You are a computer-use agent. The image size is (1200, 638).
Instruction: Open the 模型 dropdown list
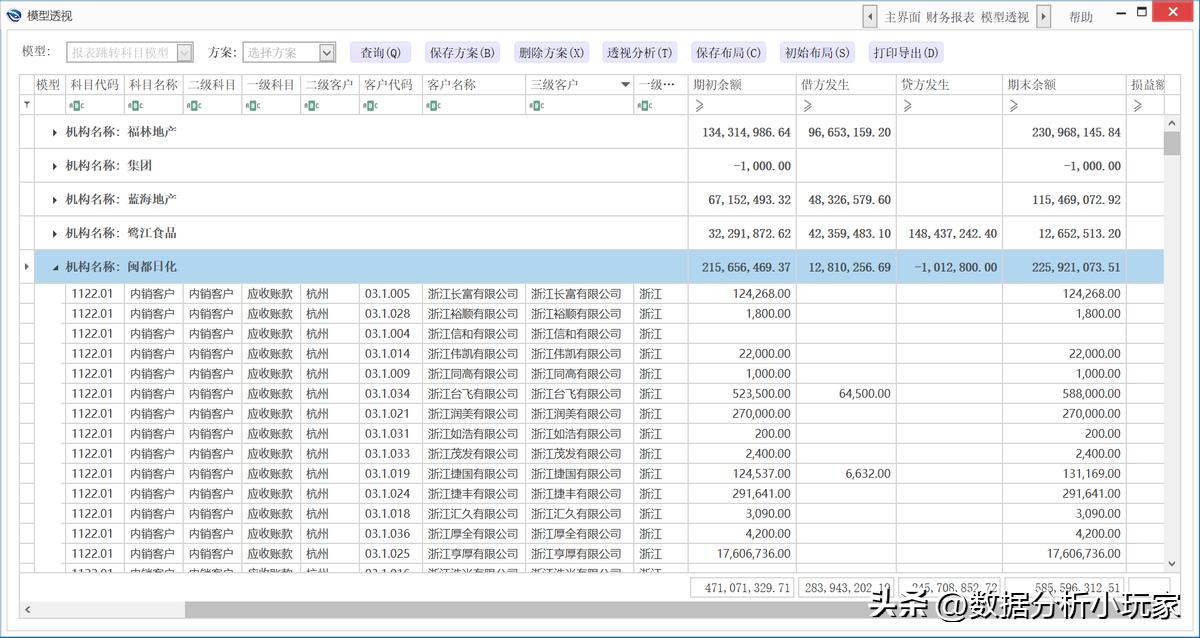(x=184, y=53)
